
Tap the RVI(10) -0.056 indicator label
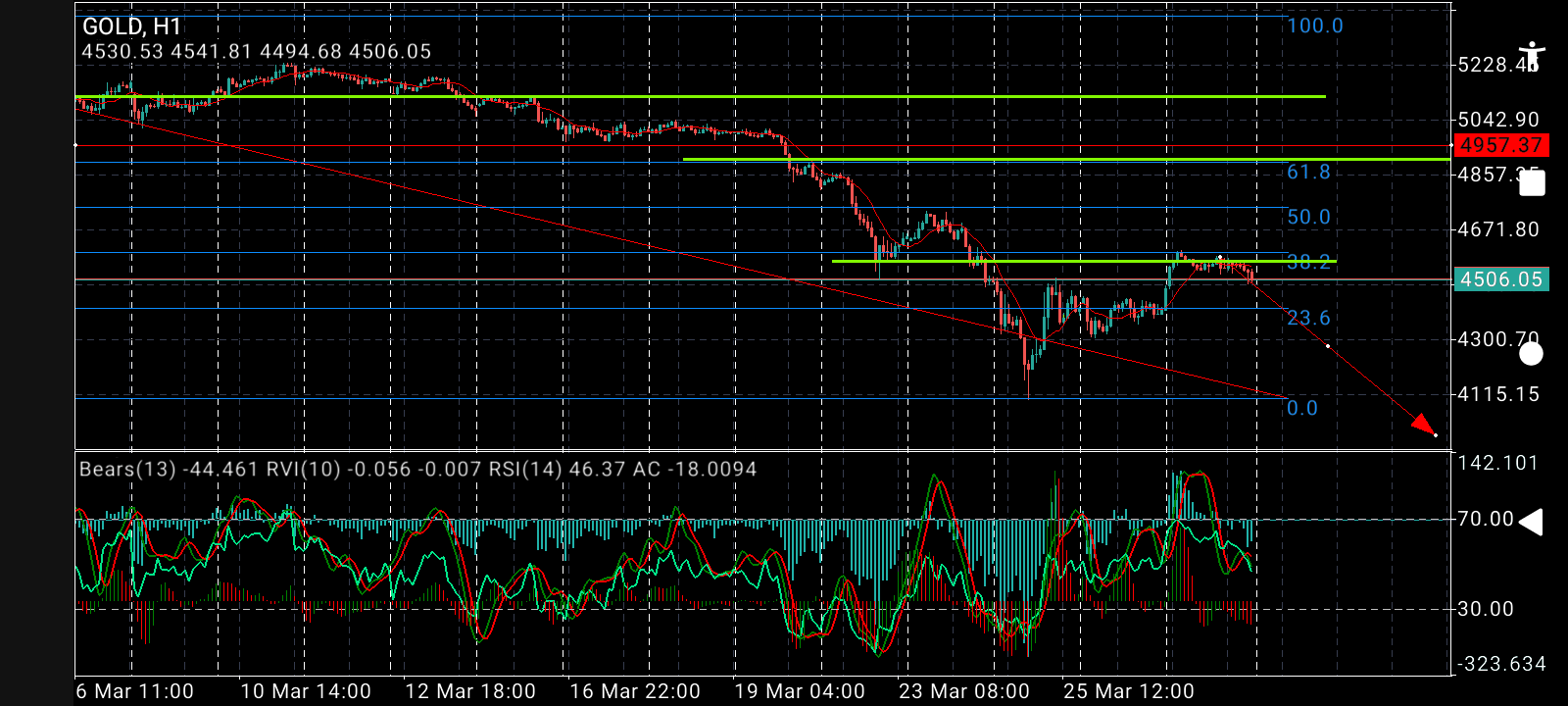374,469
